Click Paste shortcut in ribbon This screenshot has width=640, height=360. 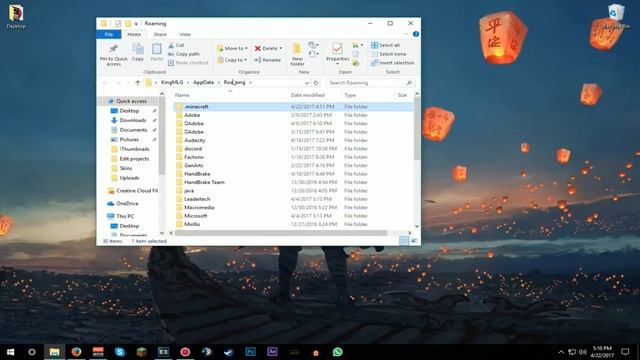(188, 63)
